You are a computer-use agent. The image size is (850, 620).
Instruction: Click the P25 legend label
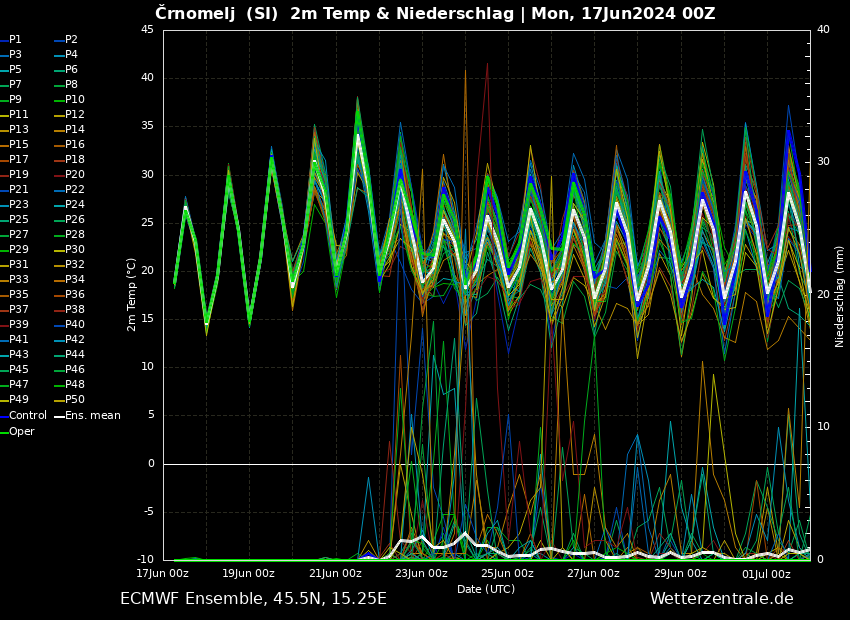pos(19,220)
